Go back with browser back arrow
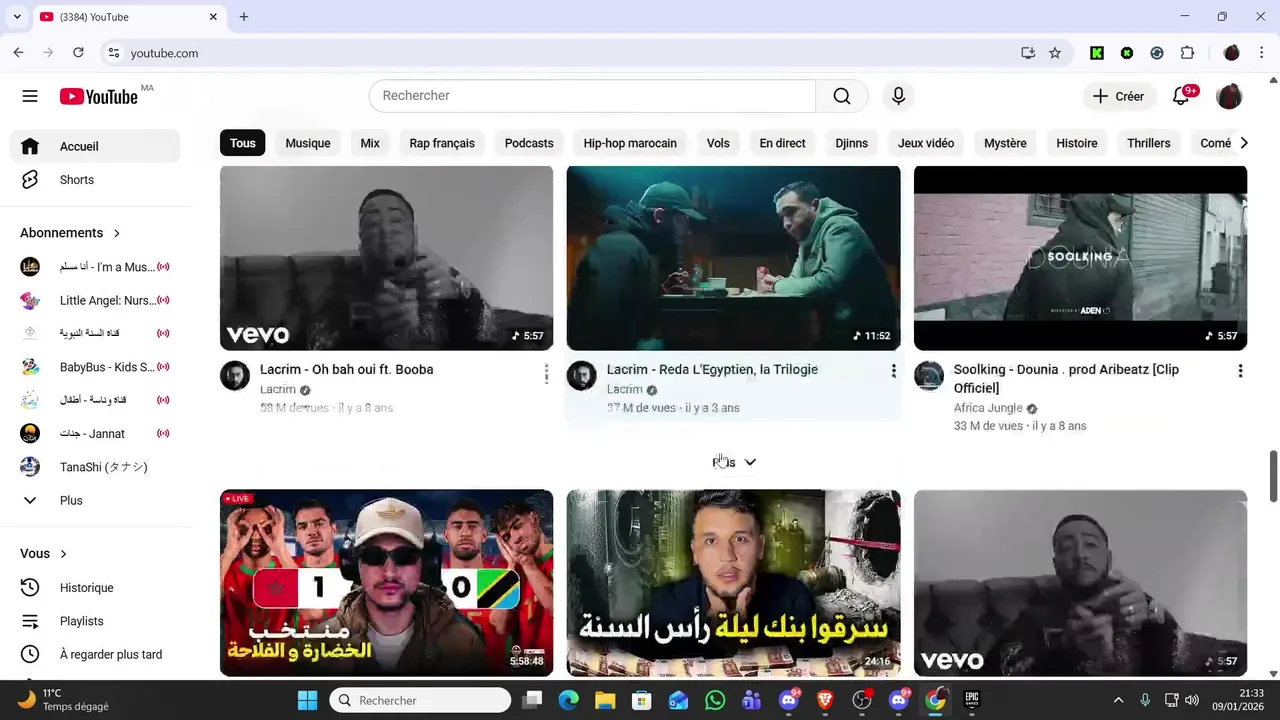The image size is (1280, 720). (x=18, y=53)
